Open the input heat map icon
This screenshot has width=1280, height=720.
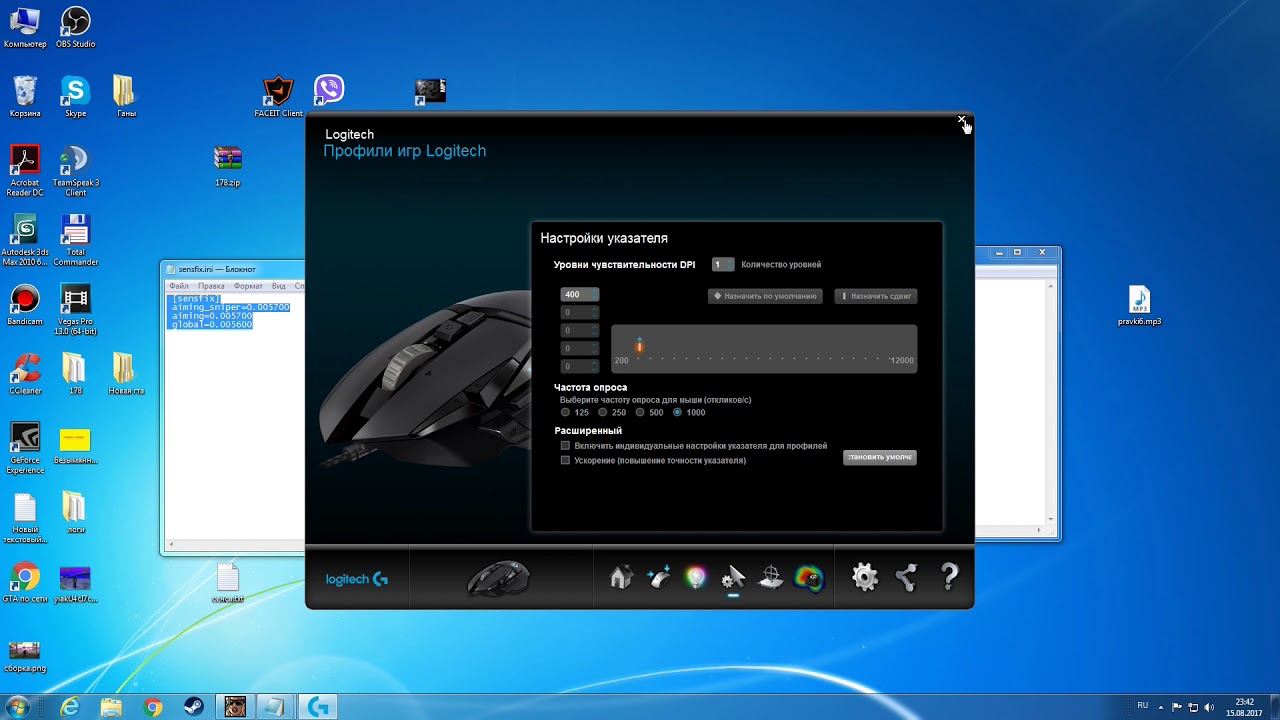click(808, 577)
